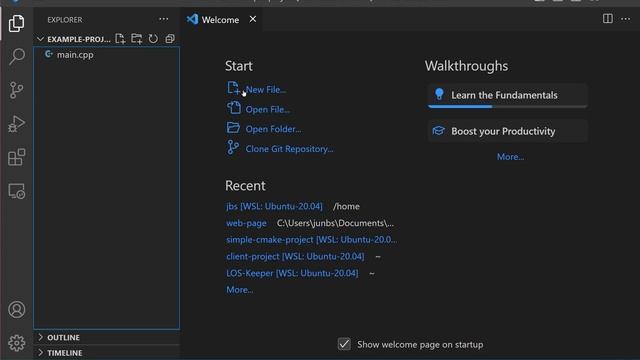Viewport: 640px width, 360px height.
Task: Click the Open File icon under Start
Action: [x=233, y=108]
